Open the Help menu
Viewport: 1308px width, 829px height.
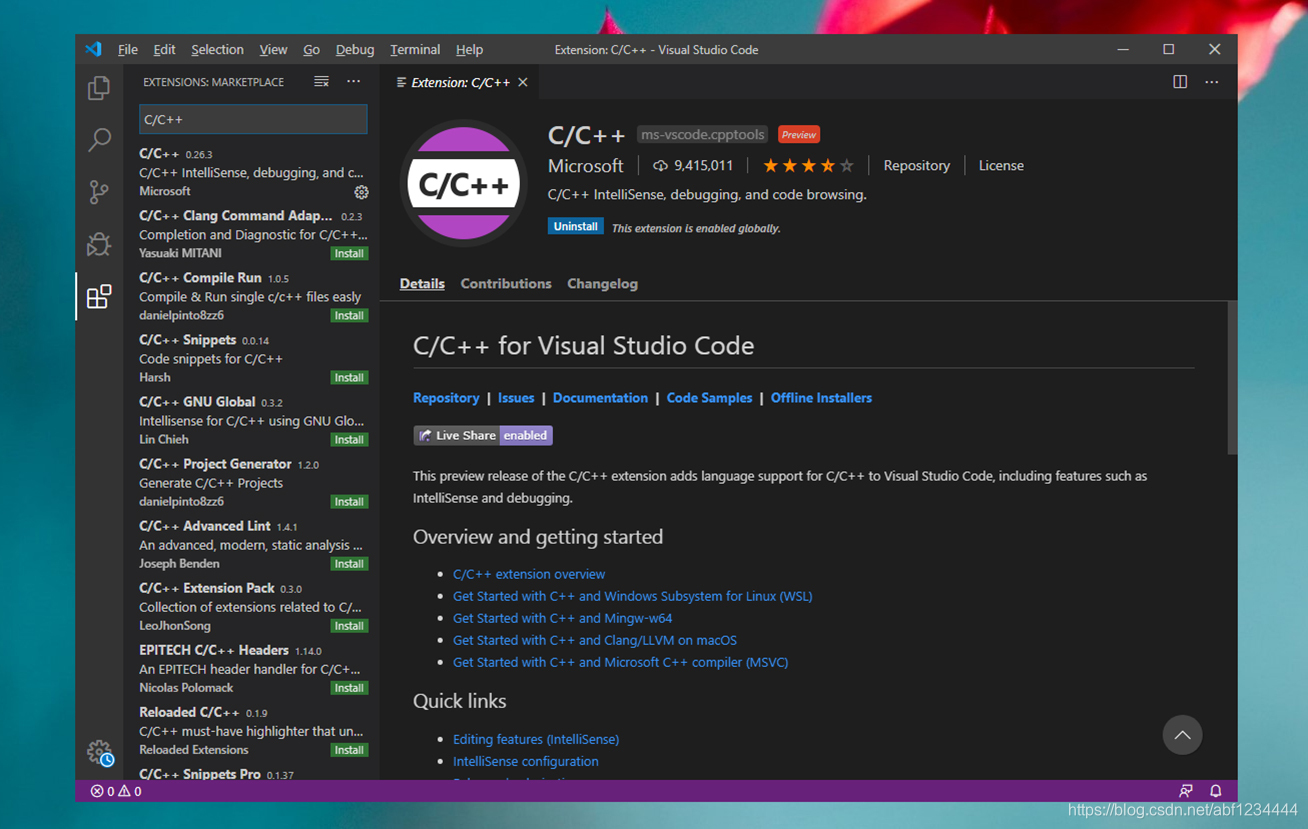(x=469, y=49)
